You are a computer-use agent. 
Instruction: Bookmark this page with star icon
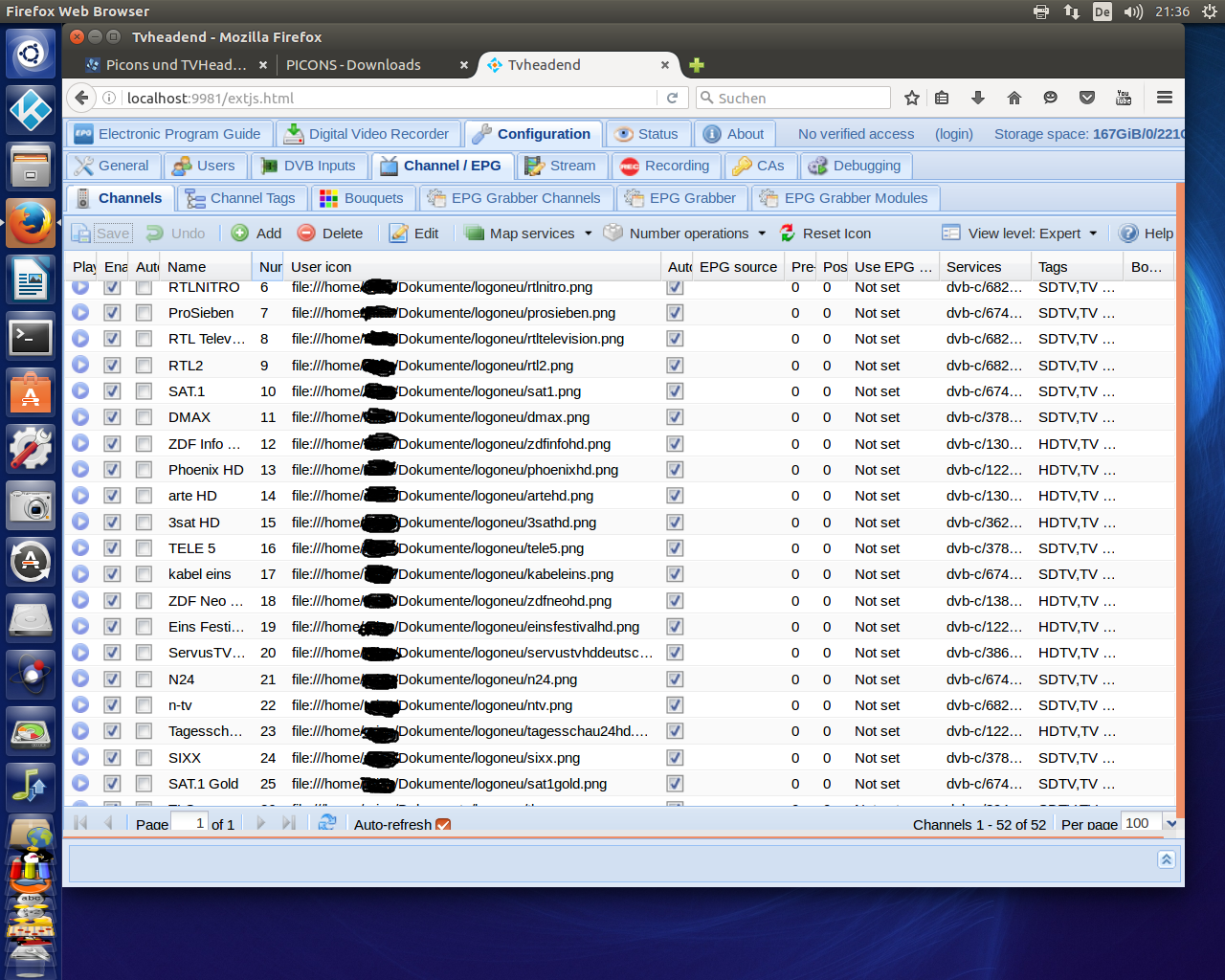tap(912, 98)
